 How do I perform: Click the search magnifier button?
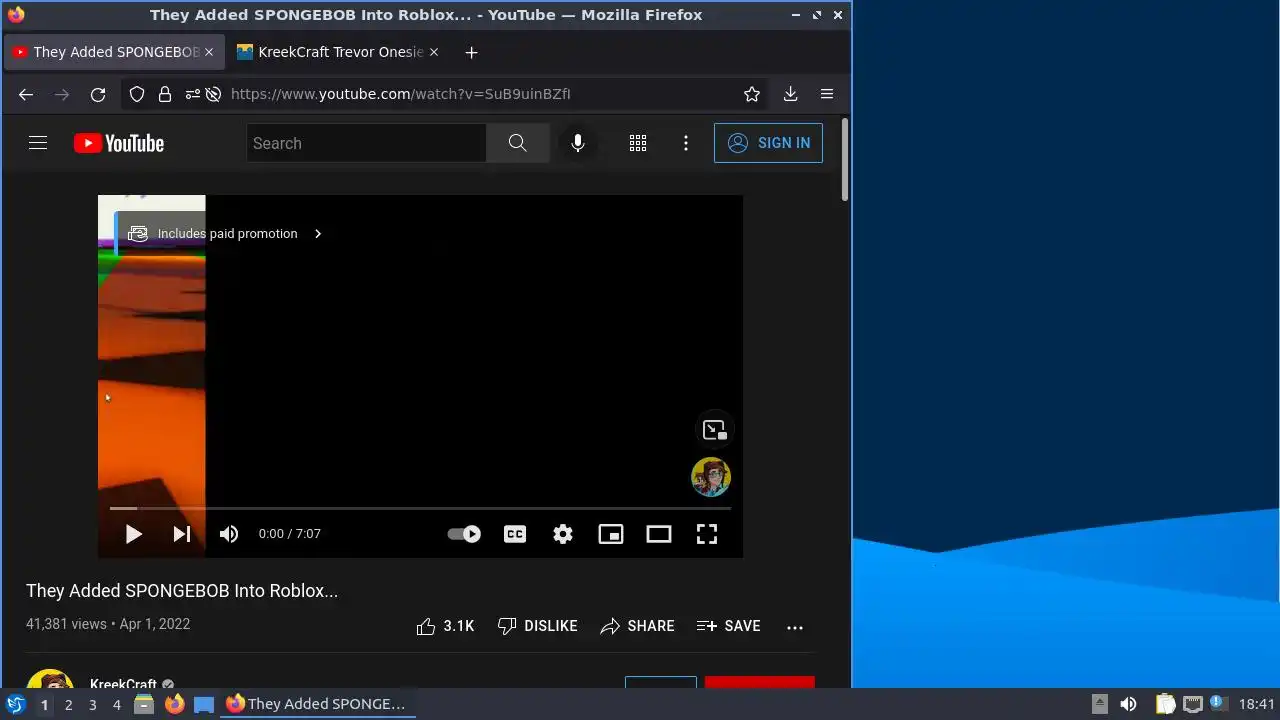coord(517,143)
